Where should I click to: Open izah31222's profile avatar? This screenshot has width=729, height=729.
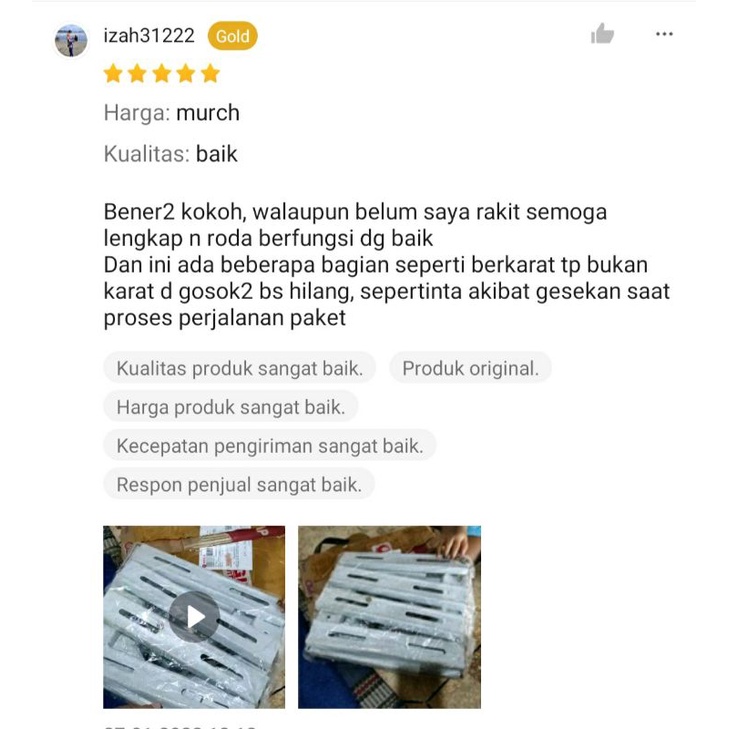(x=71, y=40)
